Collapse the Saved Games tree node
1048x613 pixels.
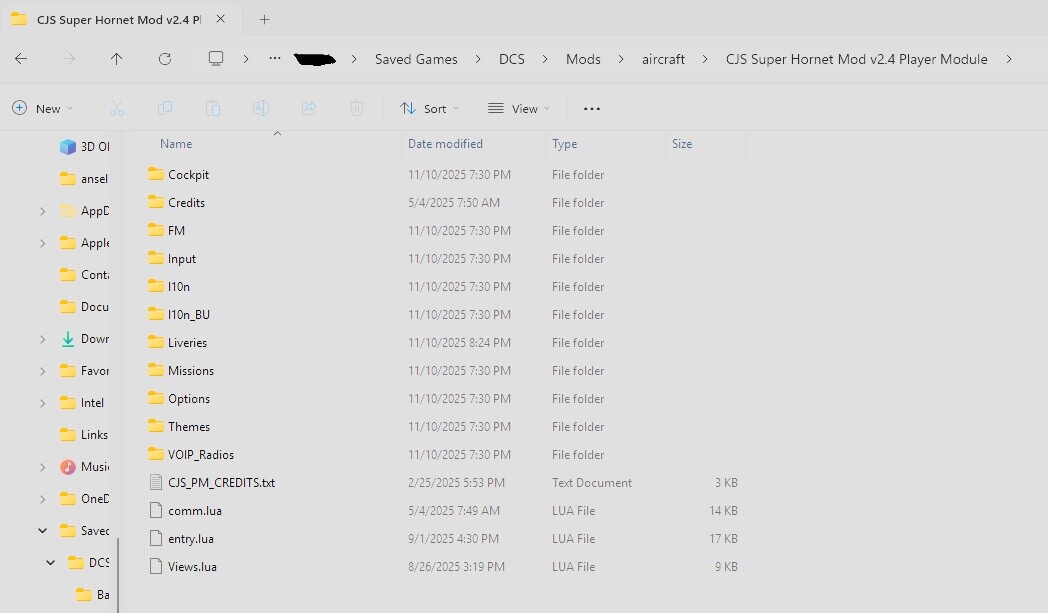click(43, 531)
